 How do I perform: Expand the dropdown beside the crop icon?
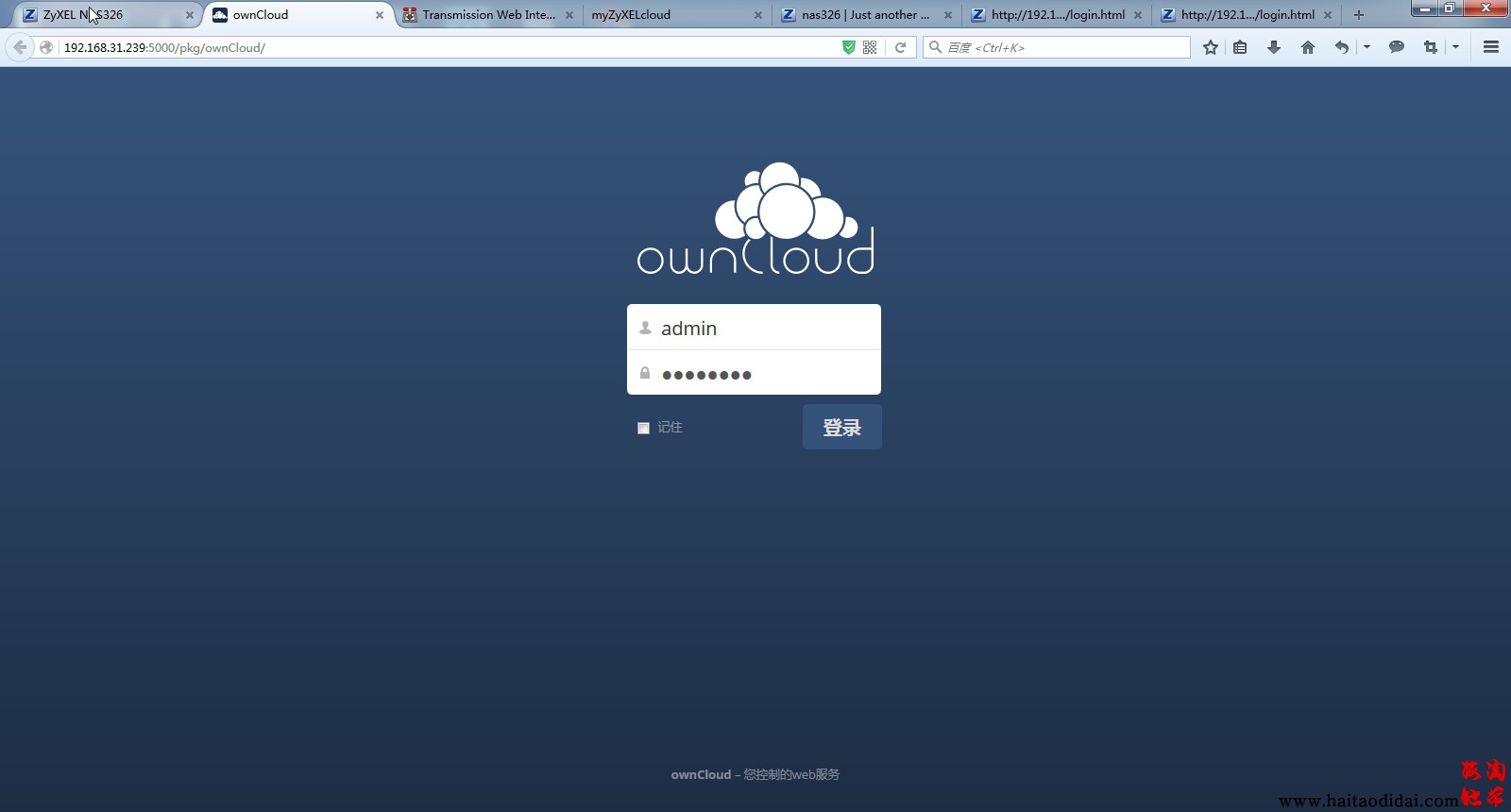tap(1455, 47)
